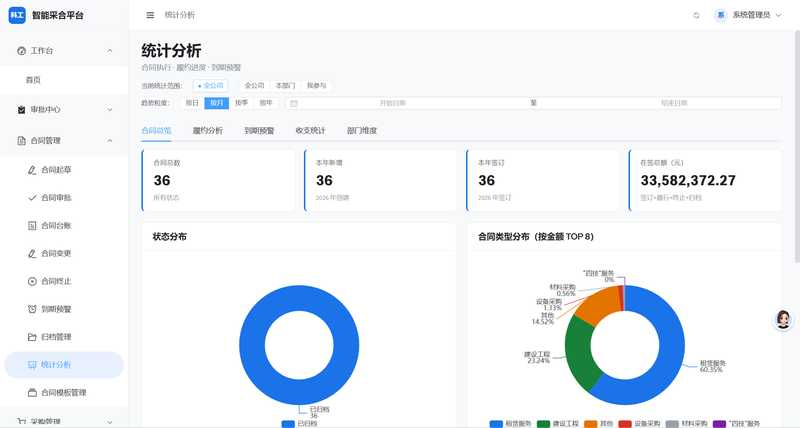The width and height of the screenshot is (800, 428).
Task: Open sidebar 到期预警 via its alarm clock icon
Action: (32, 309)
